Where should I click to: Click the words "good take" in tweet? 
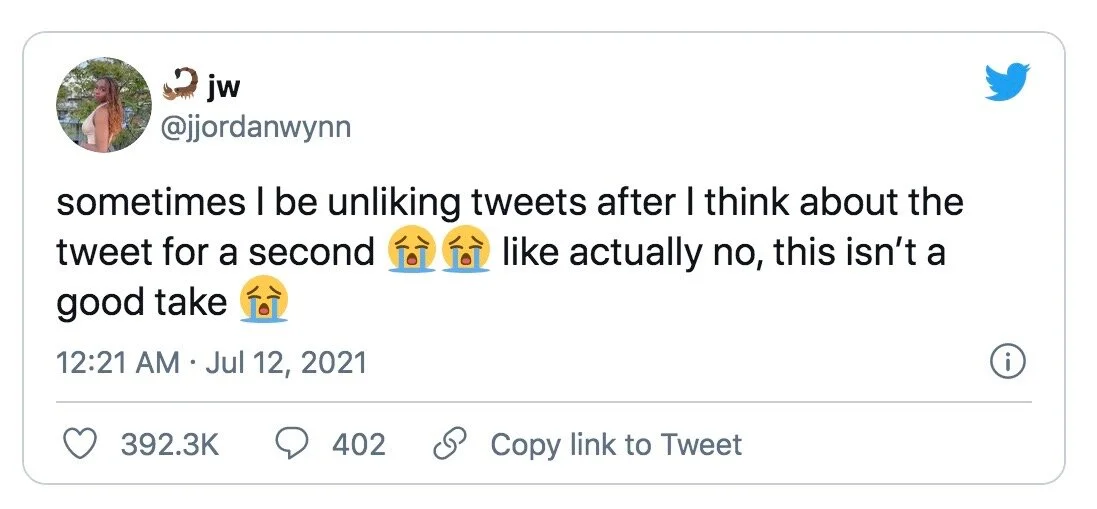(142, 302)
